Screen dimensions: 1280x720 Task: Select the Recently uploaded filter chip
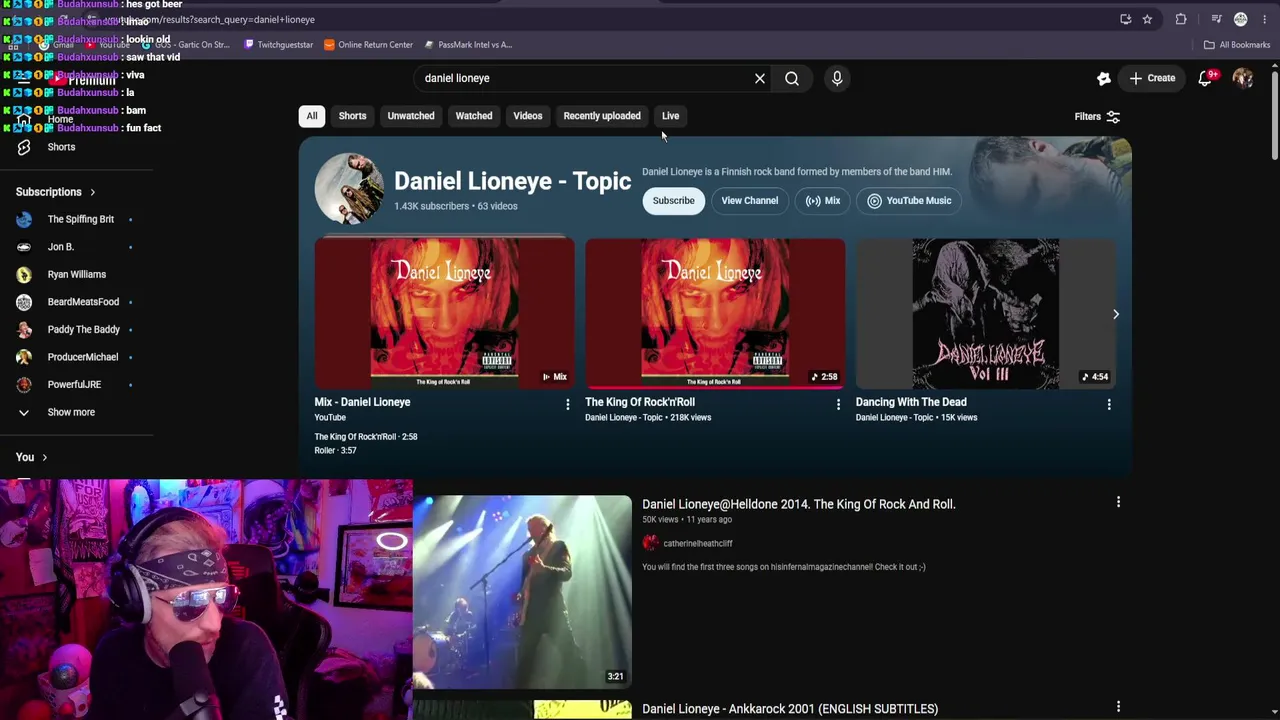point(602,116)
